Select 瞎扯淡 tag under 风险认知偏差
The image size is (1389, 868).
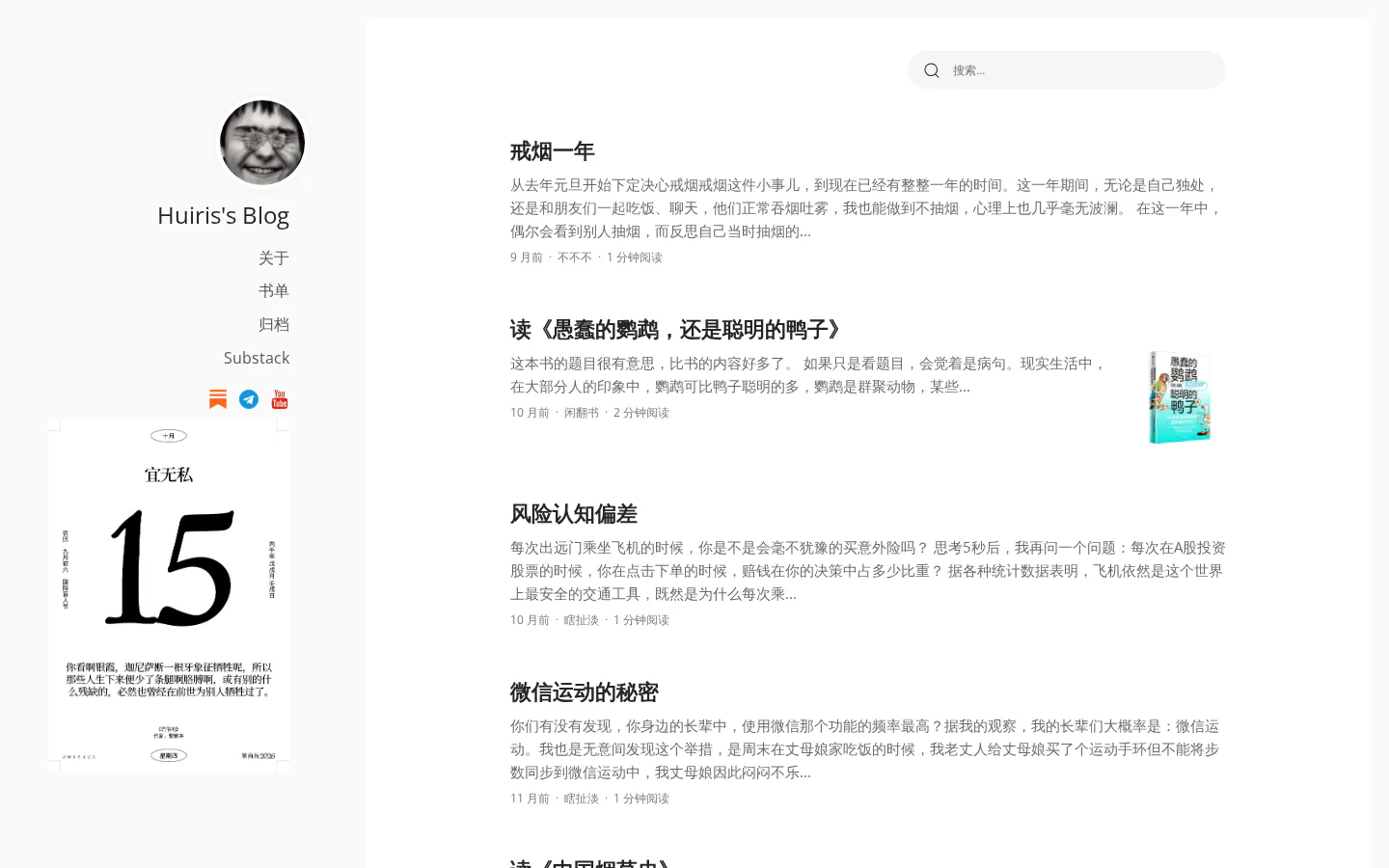click(x=582, y=620)
